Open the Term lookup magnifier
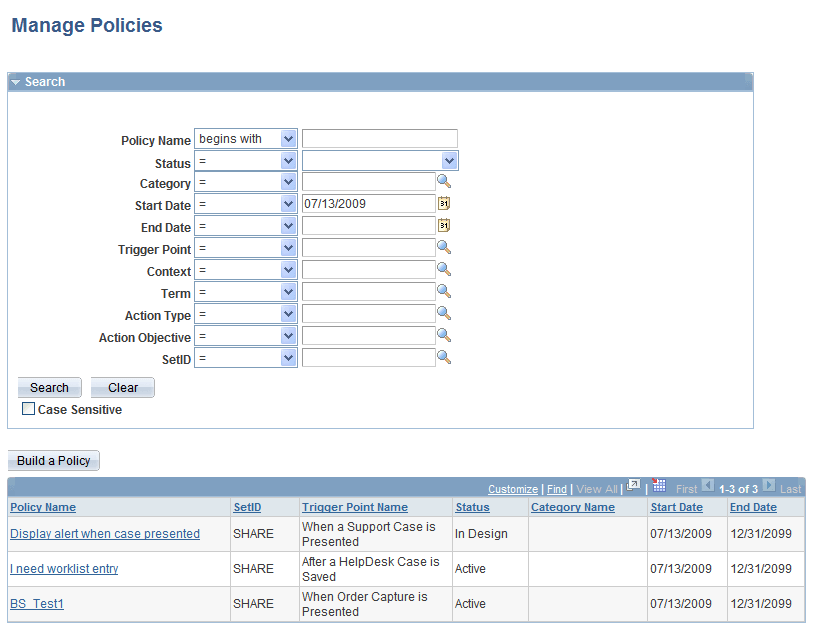 pyautogui.click(x=444, y=291)
